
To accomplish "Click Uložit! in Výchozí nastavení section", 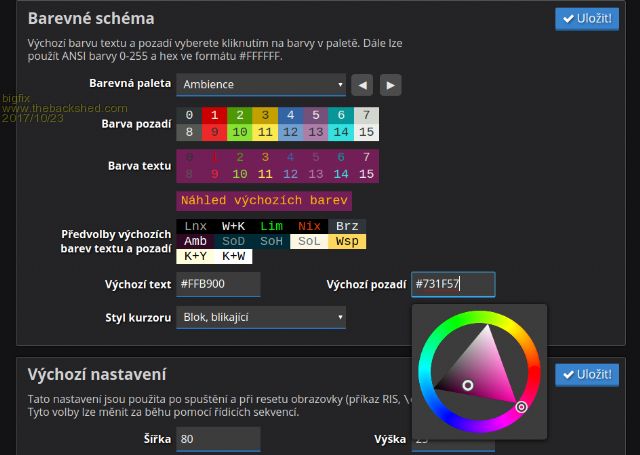I will 587,374.
